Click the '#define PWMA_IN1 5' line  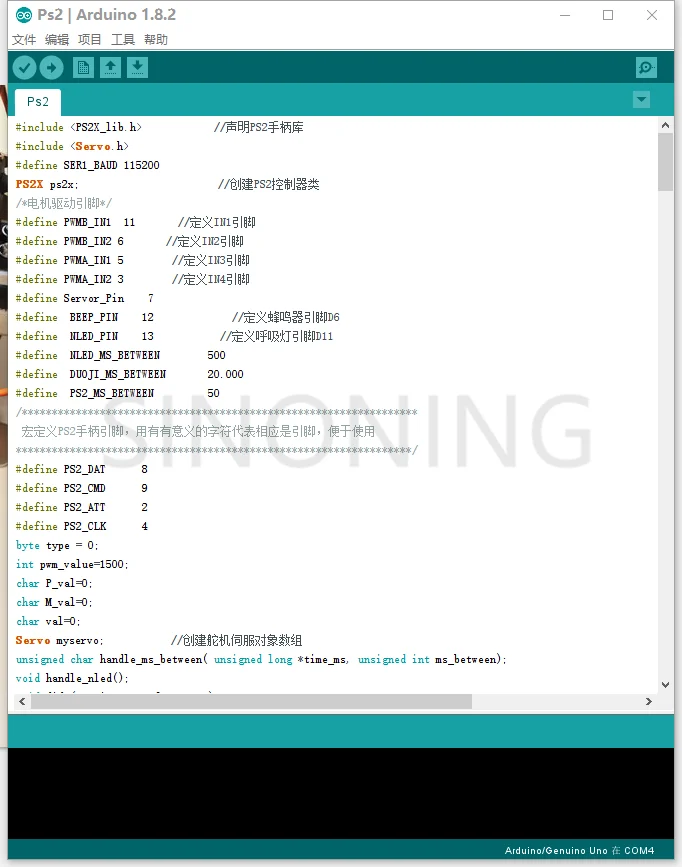pos(70,260)
